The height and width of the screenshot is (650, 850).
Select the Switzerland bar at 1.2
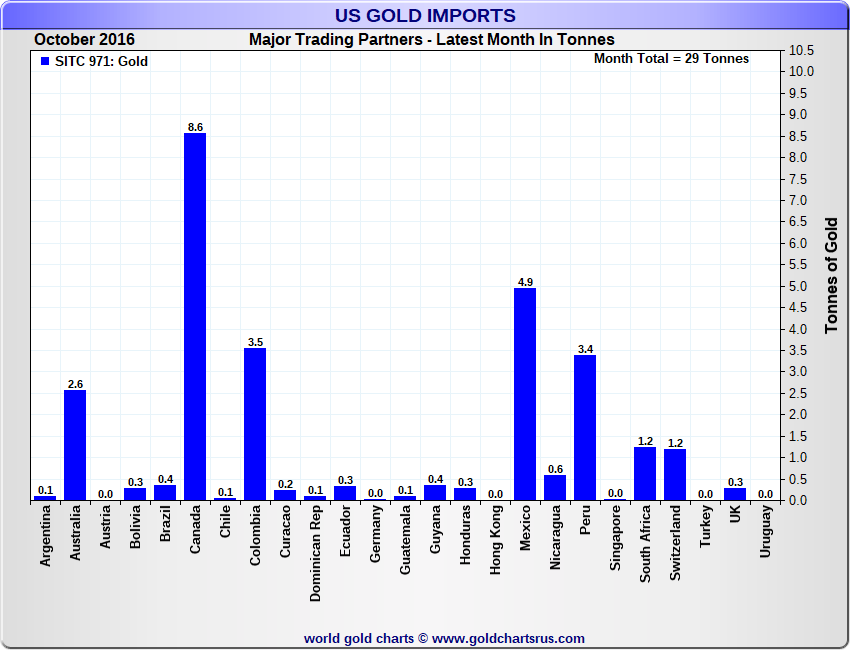pyautogui.click(x=675, y=474)
